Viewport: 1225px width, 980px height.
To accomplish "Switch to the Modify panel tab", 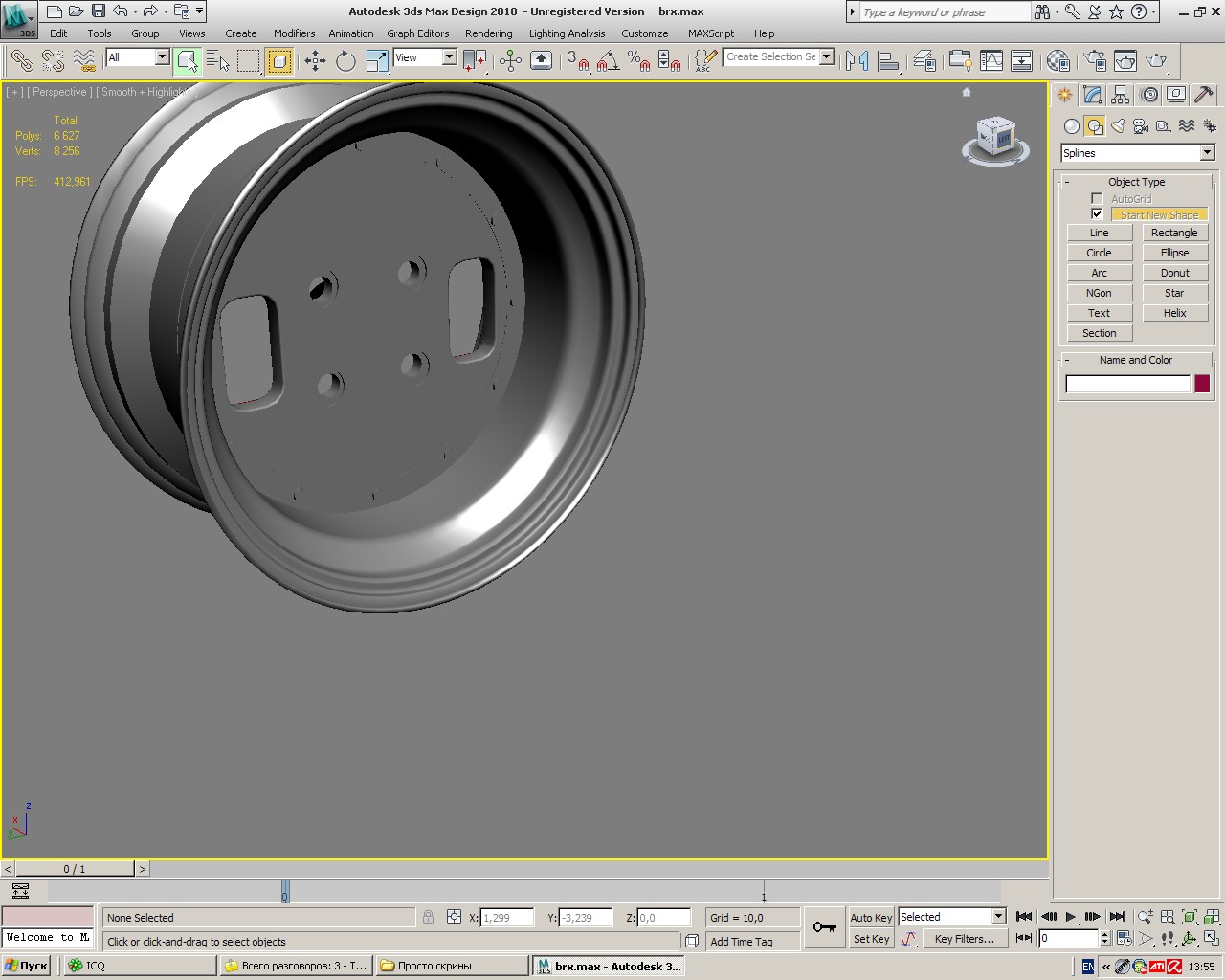I will pyautogui.click(x=1092, y=95).
